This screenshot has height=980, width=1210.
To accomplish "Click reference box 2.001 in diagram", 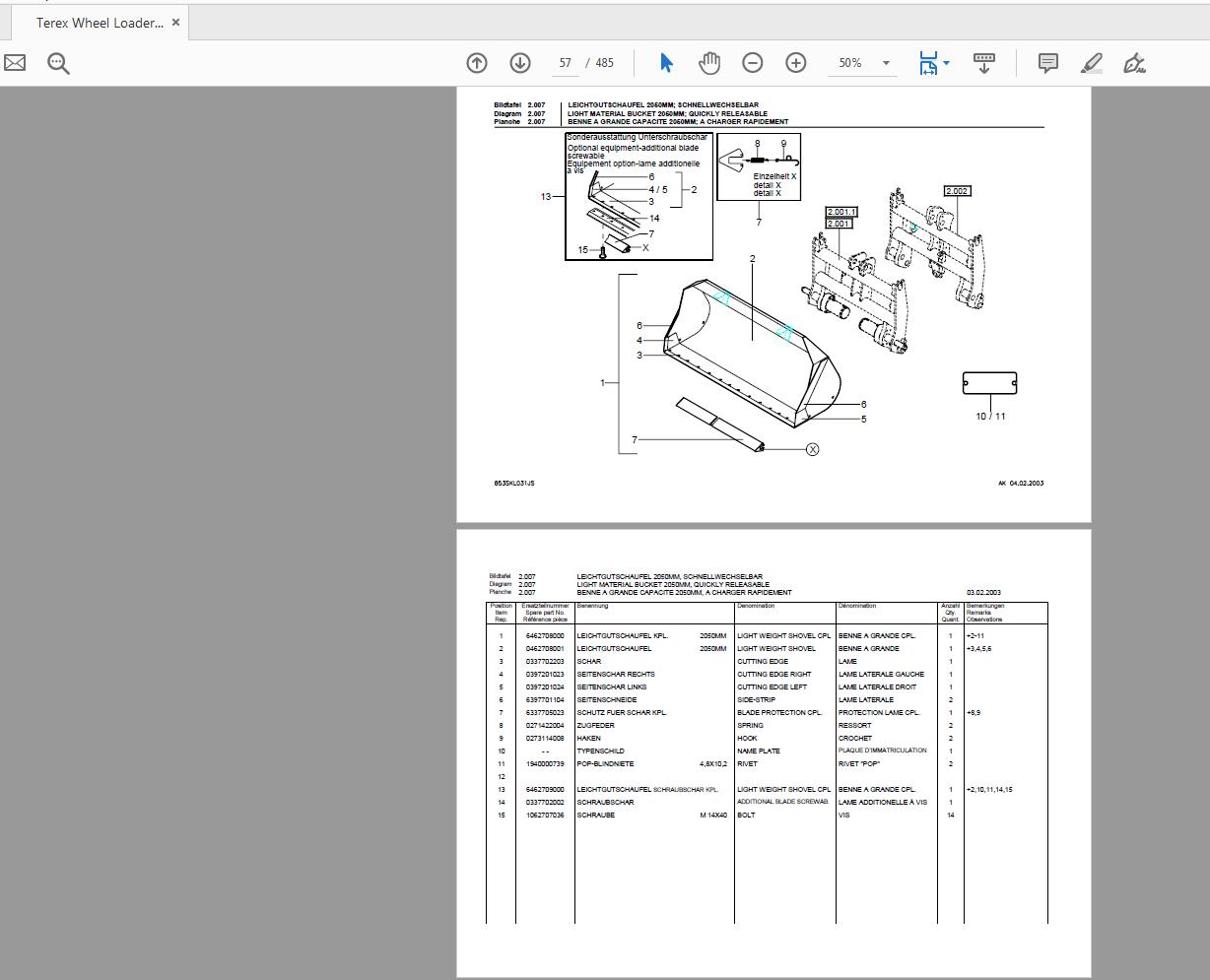I will [839, 224].
